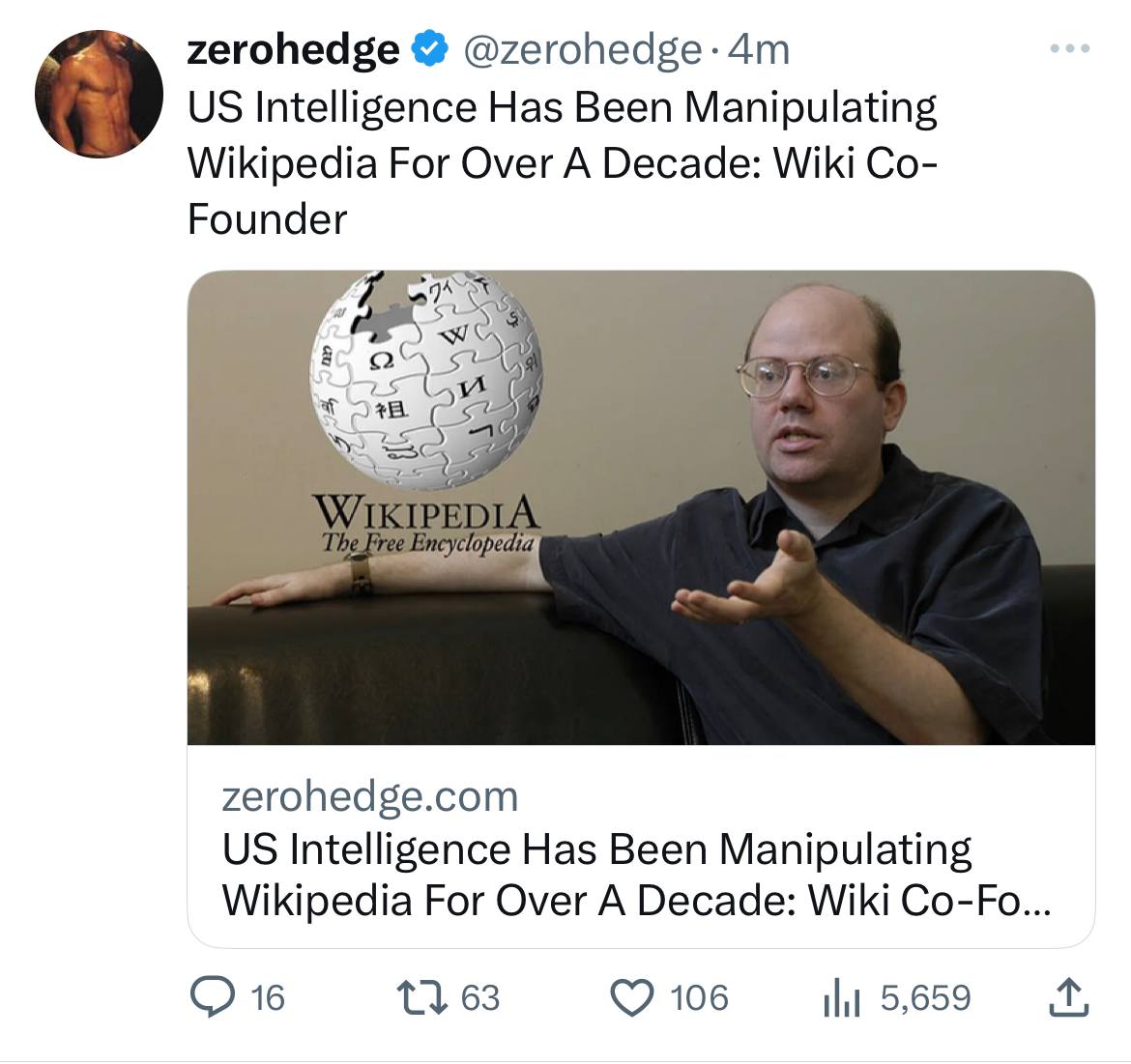Click the bold zerohedge display name
The height and width of the screenshot is (1064, 1131).
pos(293,49)
